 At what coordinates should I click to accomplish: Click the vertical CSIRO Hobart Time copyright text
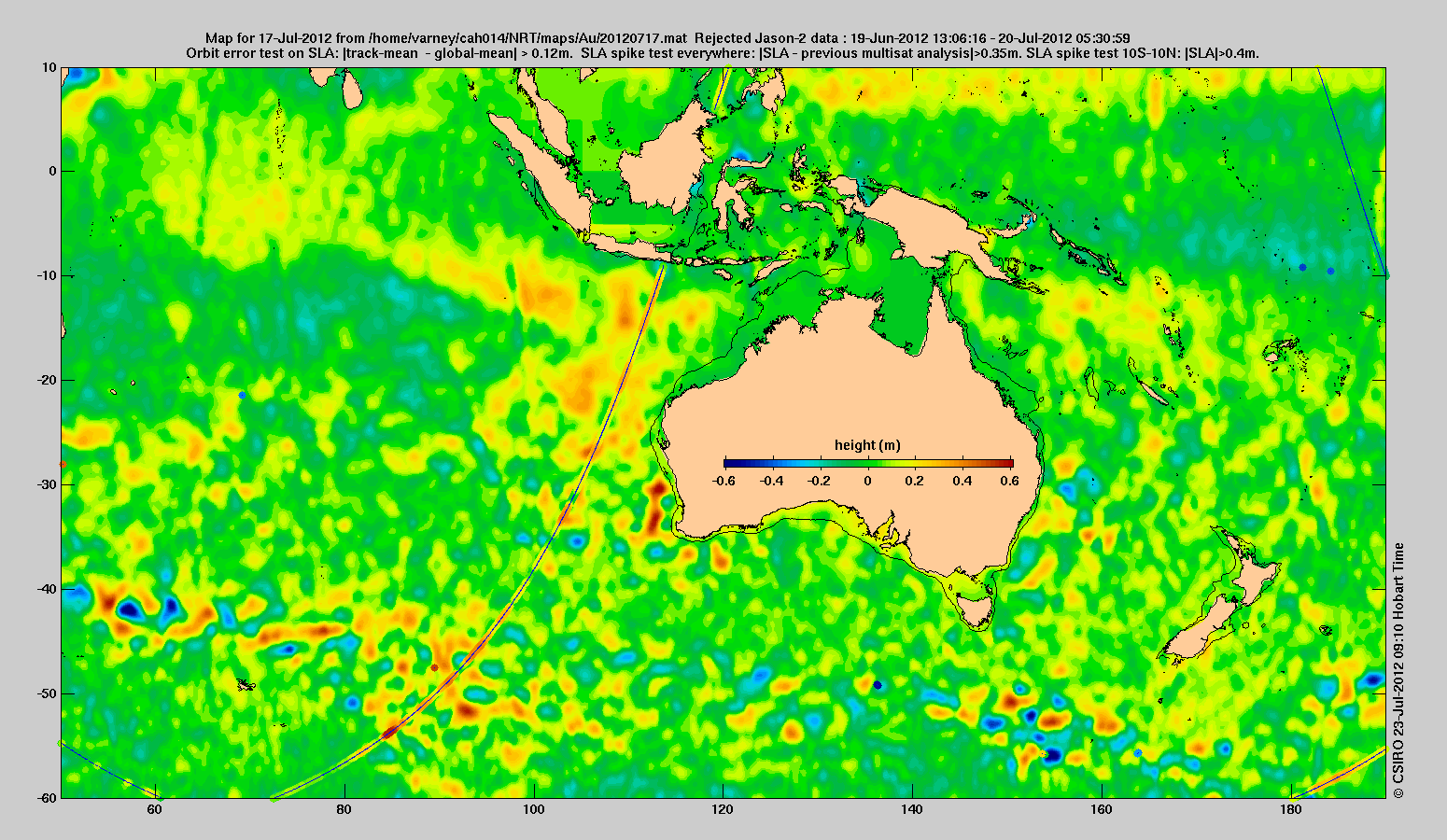1398,670
